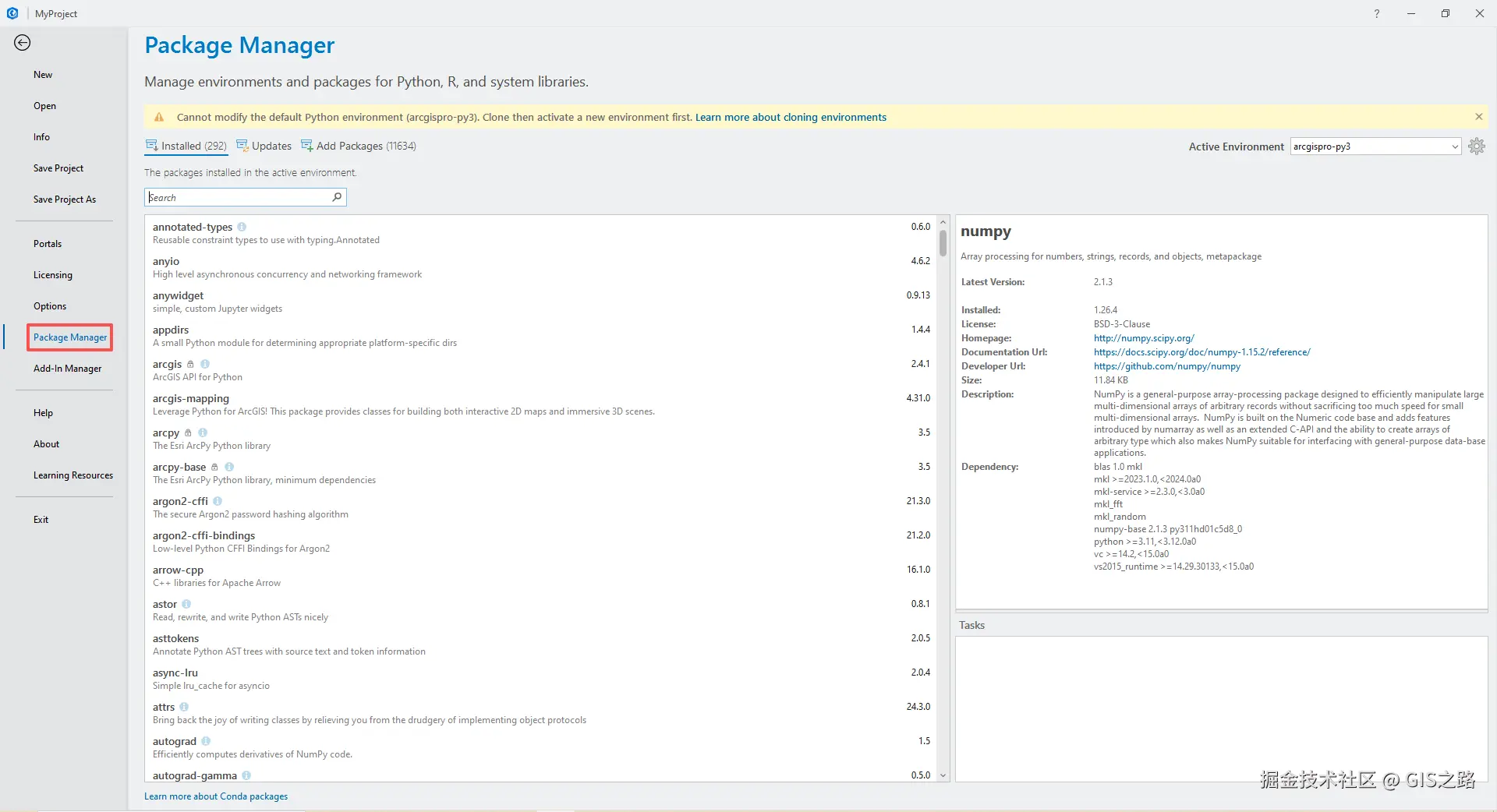Click scroll down arrow of package list
This screenshot has width=1497, height=812.
[943, 775]
